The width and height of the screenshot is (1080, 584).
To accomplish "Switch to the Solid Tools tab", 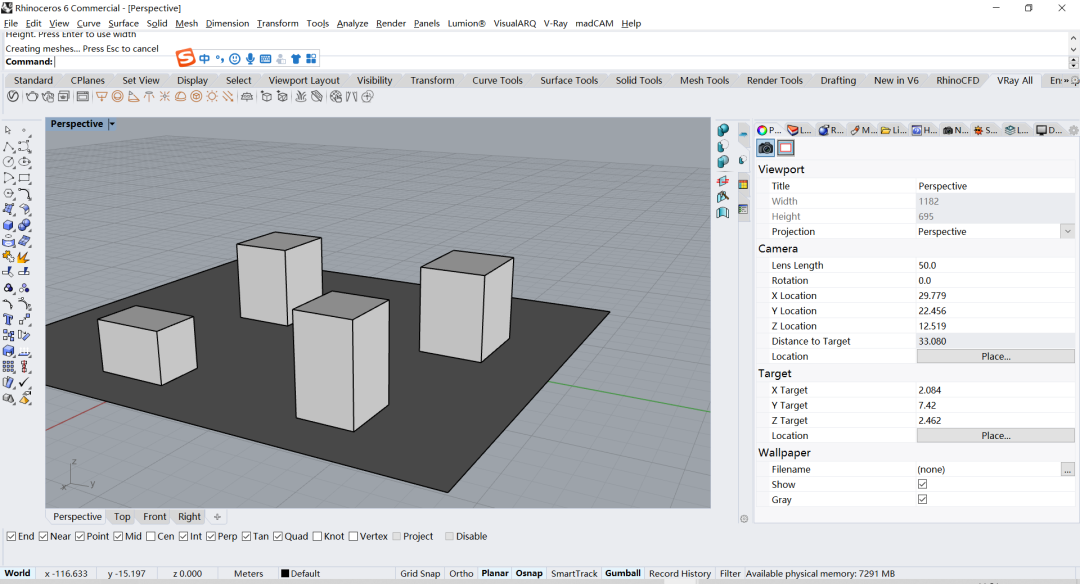I will click(638, 81).
